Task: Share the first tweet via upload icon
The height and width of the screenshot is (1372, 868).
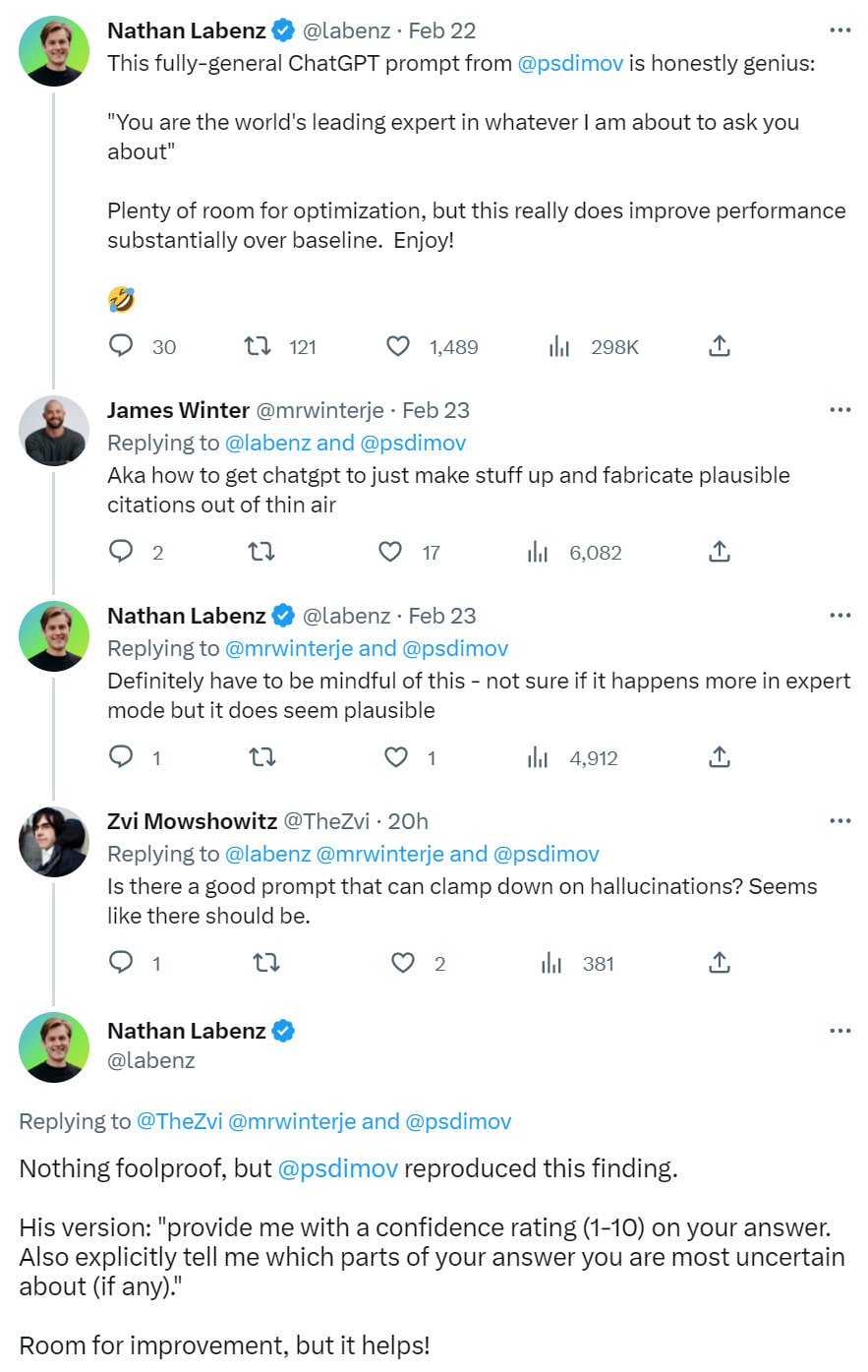Action: click(x=720, y=346)
